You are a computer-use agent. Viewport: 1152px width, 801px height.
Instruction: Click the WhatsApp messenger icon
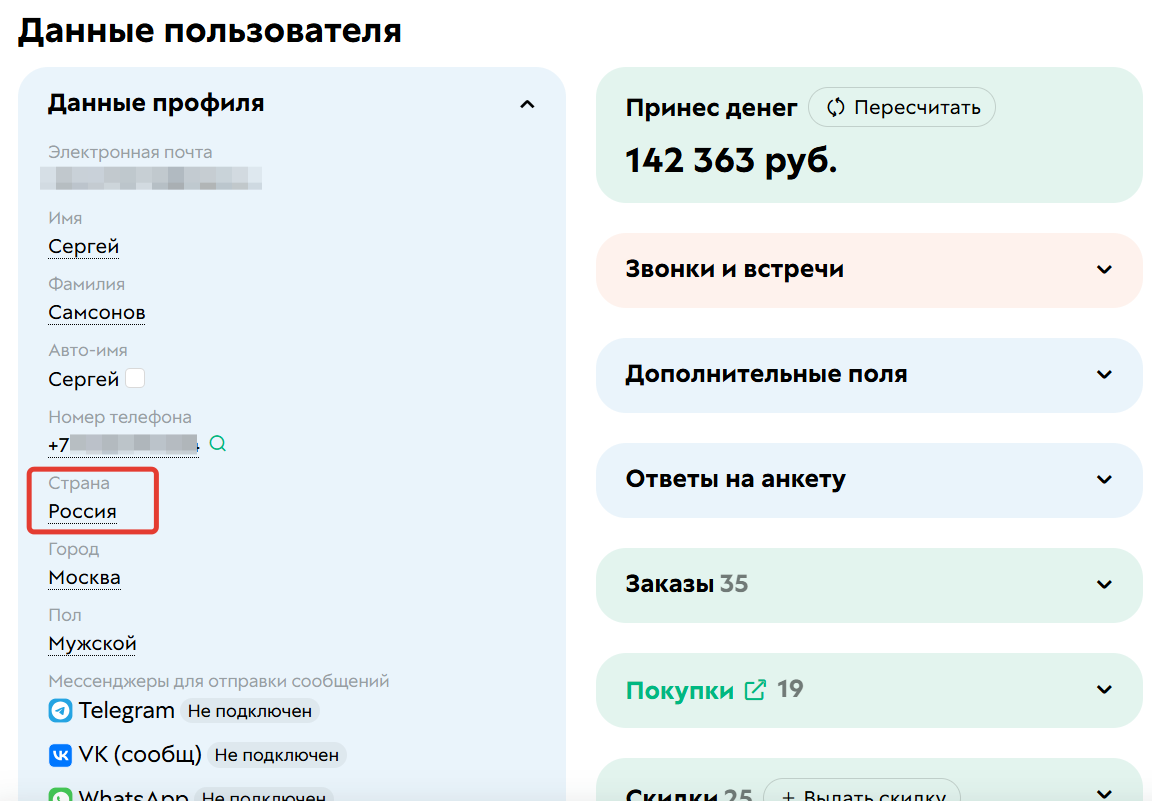click(x=58, y=796)
